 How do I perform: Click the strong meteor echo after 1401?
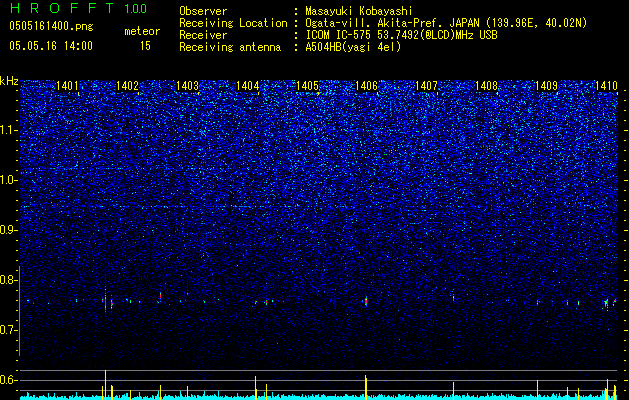(106, 302)
